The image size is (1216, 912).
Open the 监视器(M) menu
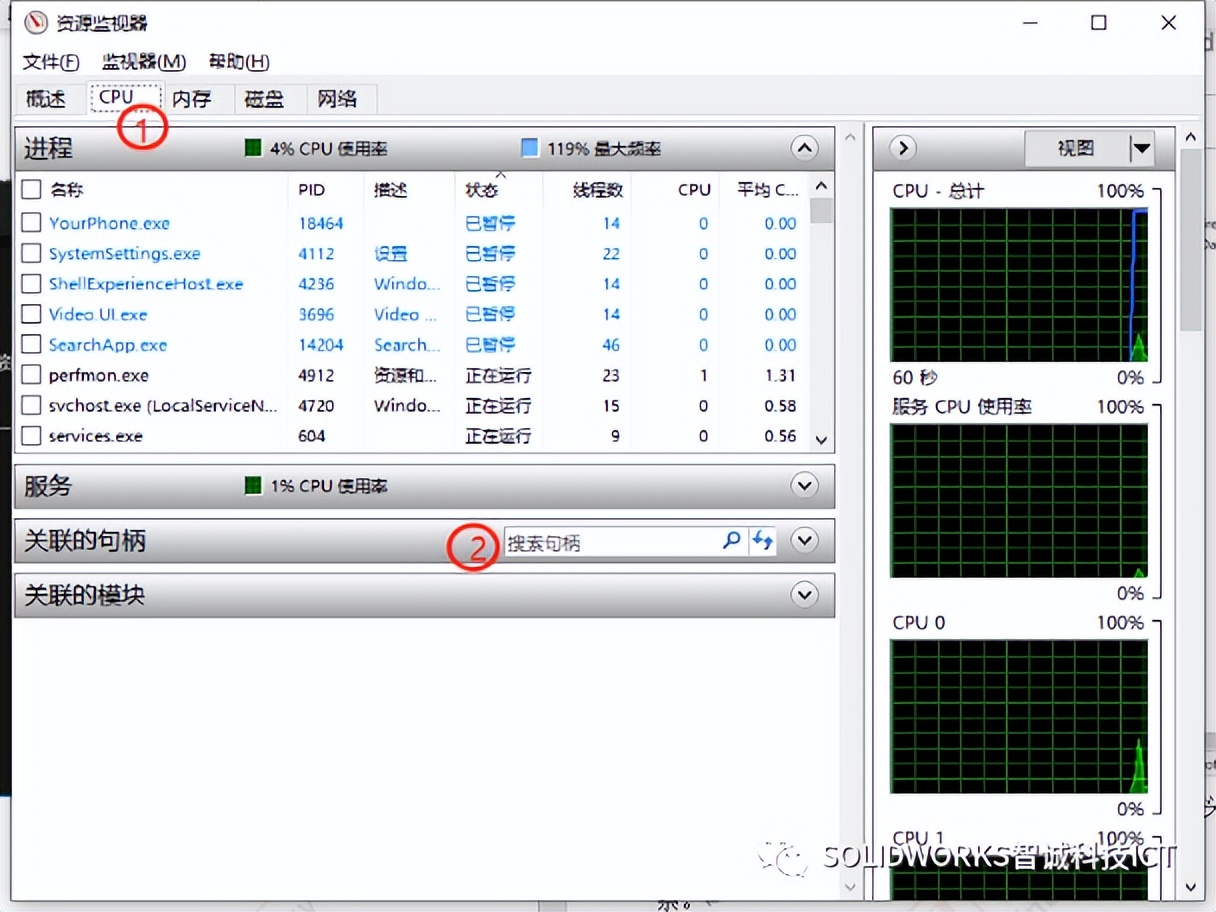[x=144, y=62]
